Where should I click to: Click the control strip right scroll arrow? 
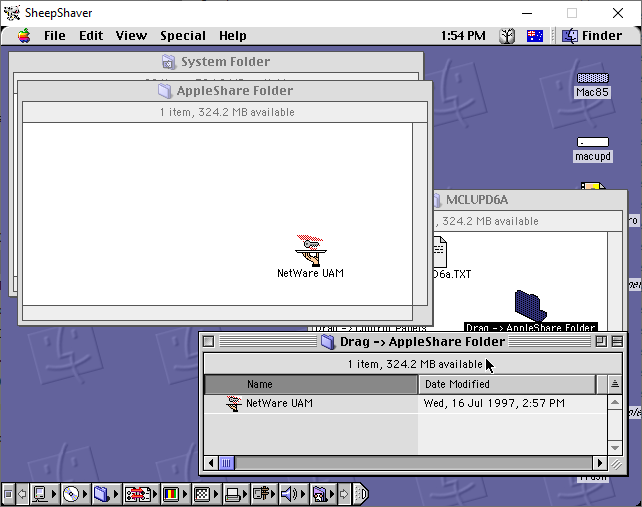point(344,494)
